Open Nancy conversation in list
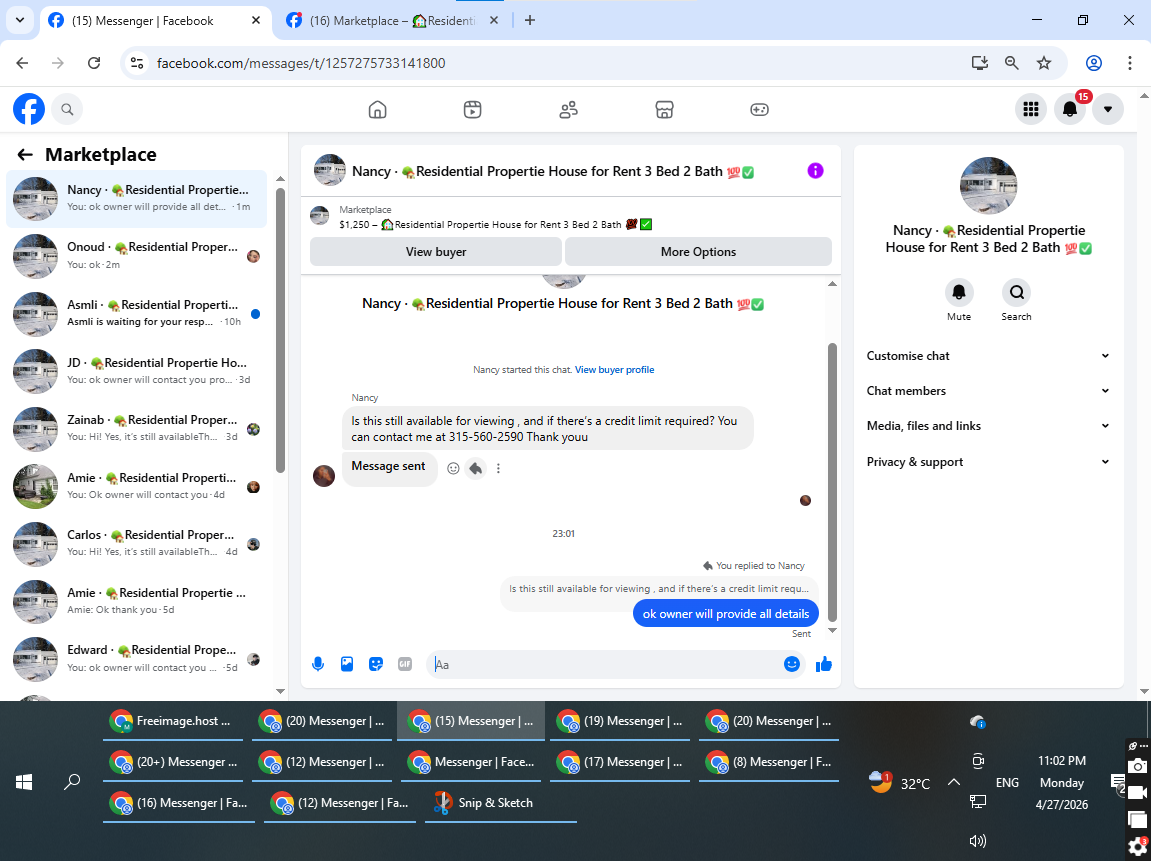 [x=137, y=198]
